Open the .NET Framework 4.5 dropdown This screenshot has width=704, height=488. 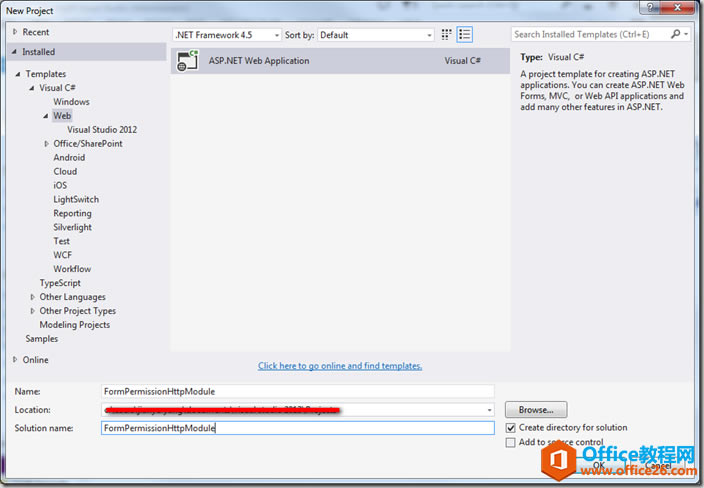227,35
